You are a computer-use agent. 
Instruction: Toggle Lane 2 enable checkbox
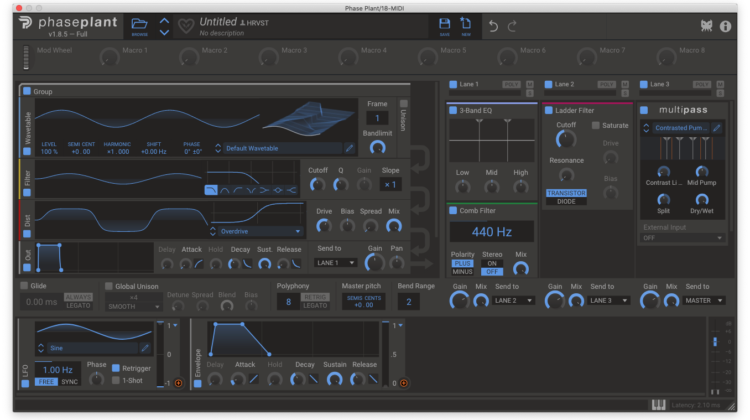pos(549,84)
